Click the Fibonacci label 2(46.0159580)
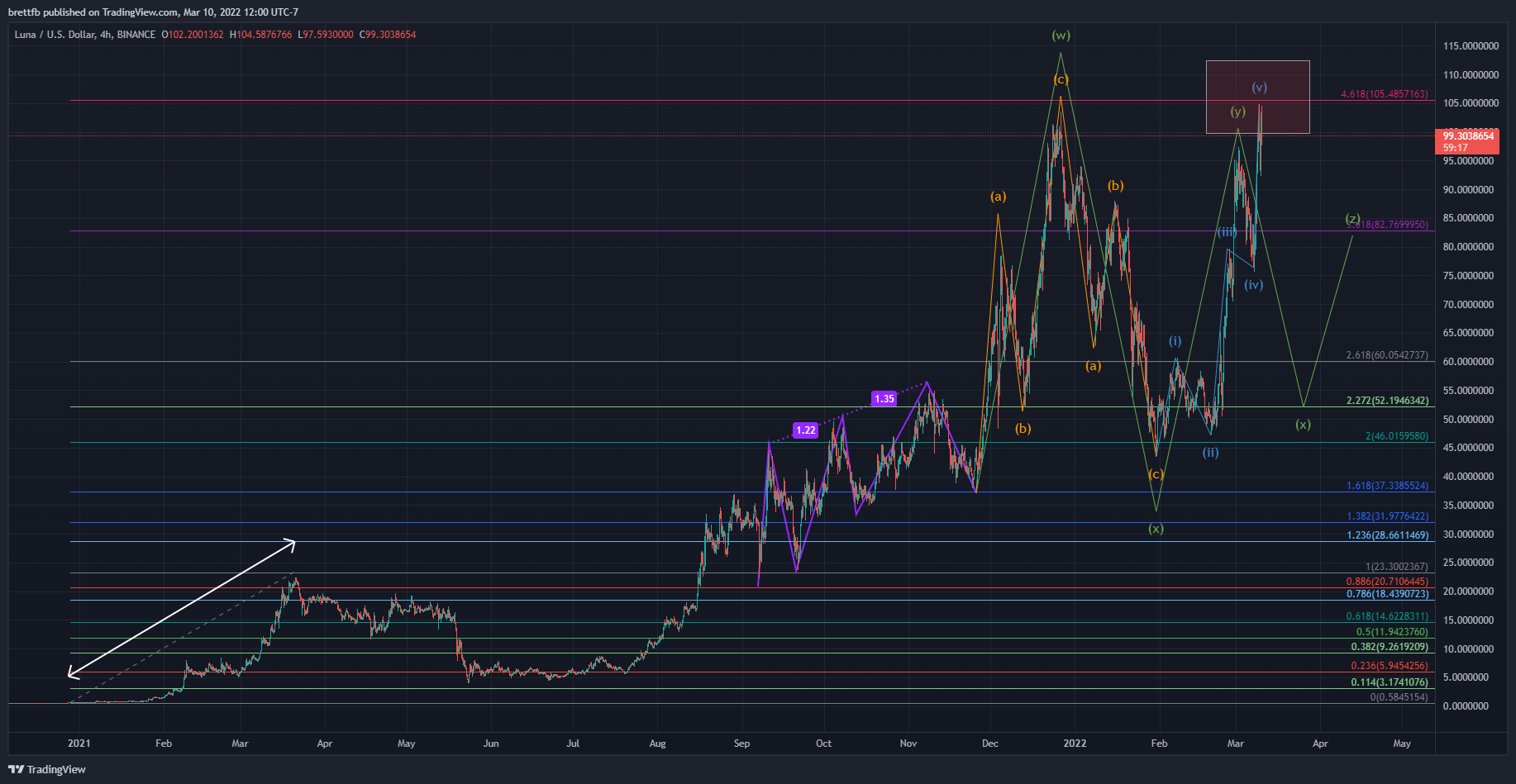Image resolution: width=1516 pixels, height=784 pixels. pyautogui.click(x=1397, y=436)
